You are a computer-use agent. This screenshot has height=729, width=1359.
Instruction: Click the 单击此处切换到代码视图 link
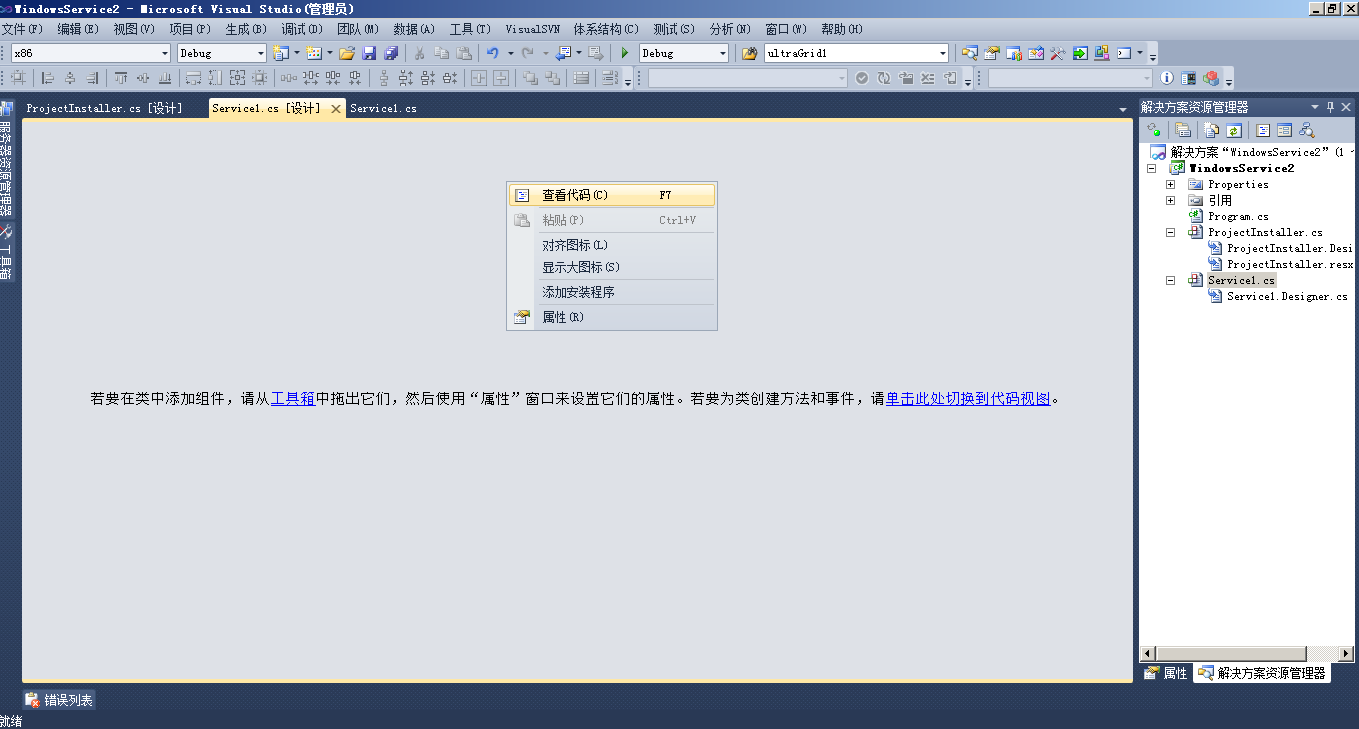(x=968, y=398)
